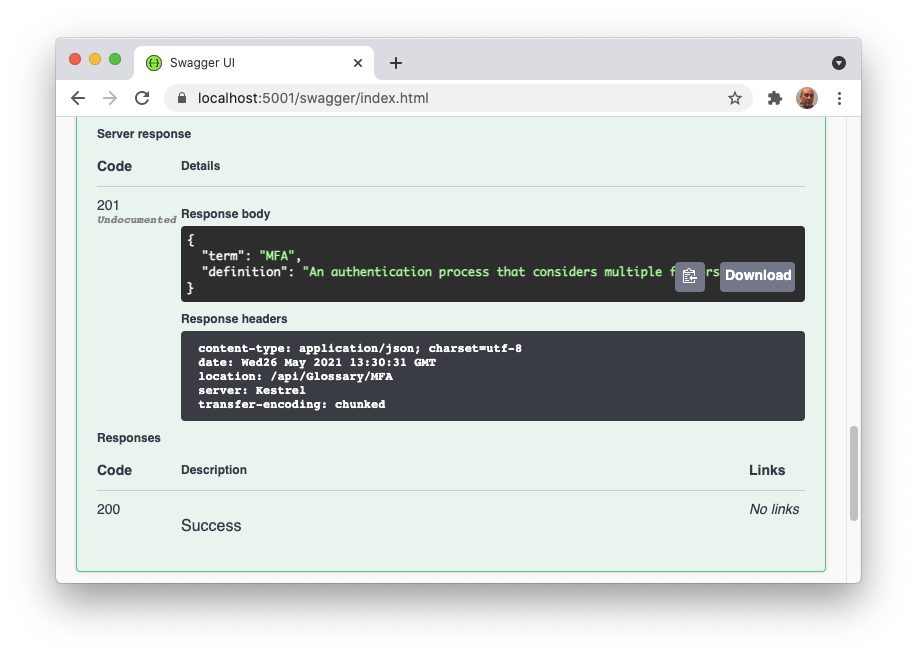Go back to the previous page
This screenshot has height=657, width=917.
click(78, 98)
